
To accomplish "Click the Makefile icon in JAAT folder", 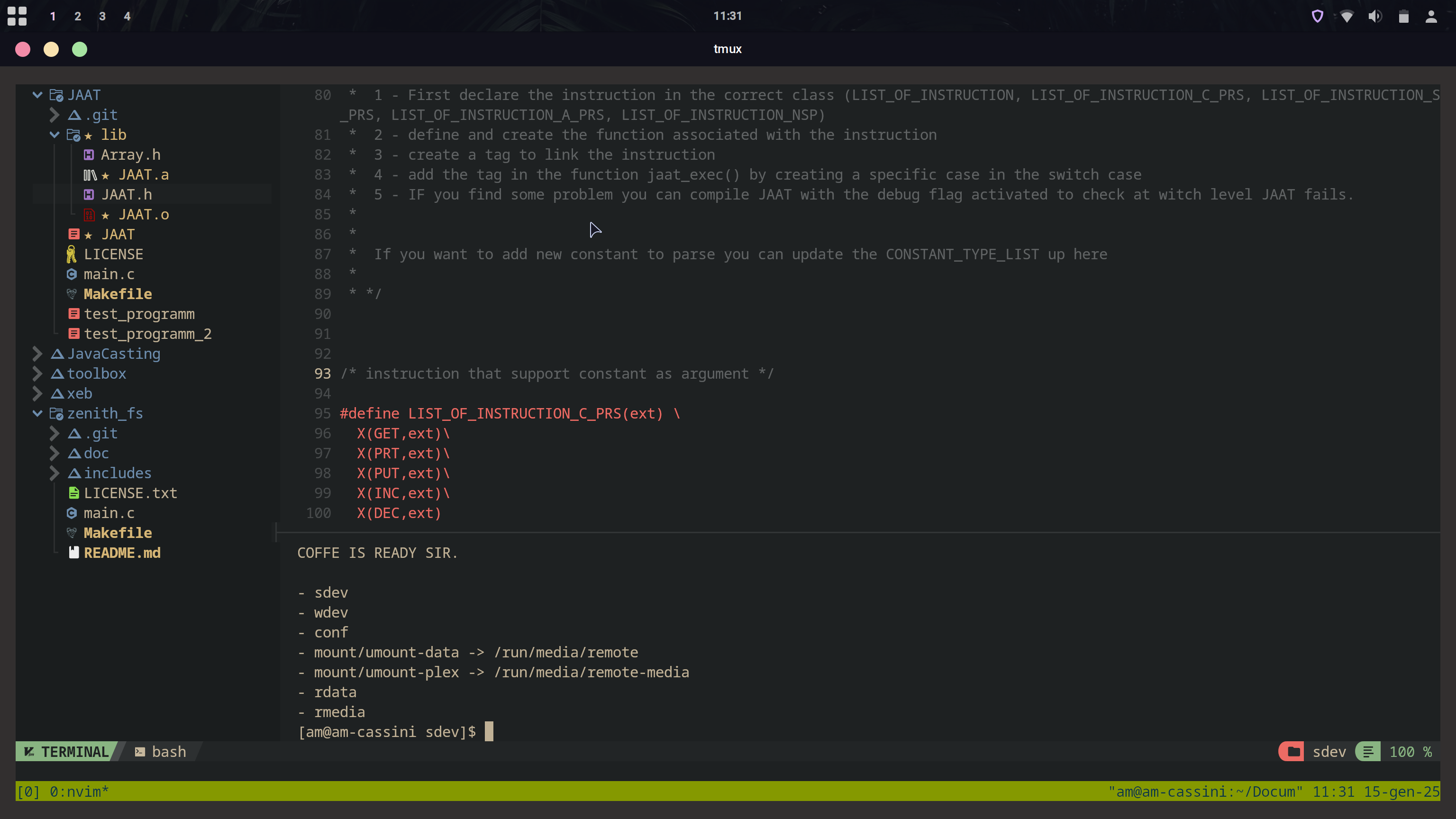I will pos(72,294).
